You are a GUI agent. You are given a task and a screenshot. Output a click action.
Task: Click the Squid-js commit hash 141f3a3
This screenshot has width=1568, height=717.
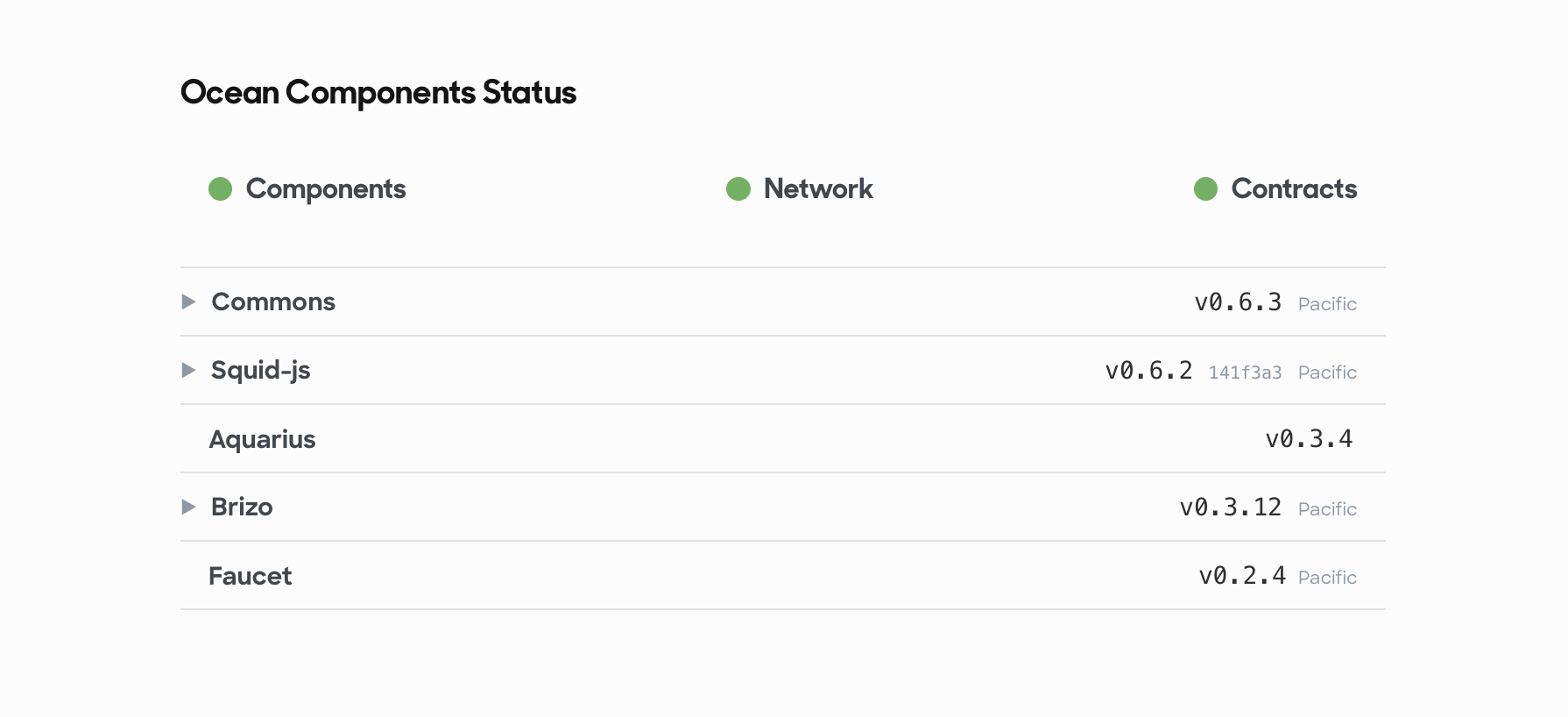[x=1245, y=373]
